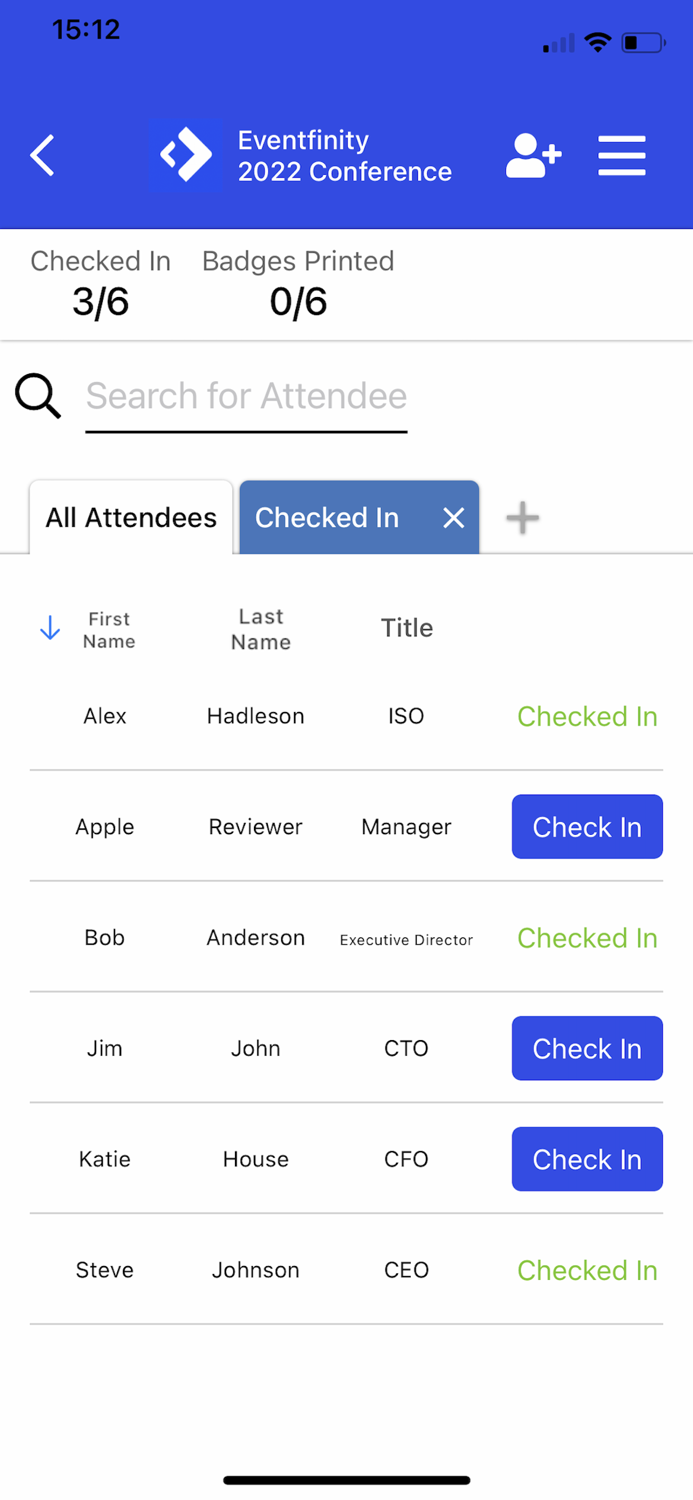This screenshot has height=1500, width=693.
Task: Add a new filter tab with the plus icon
Action: pyautogui.click(x=521, y=517)
